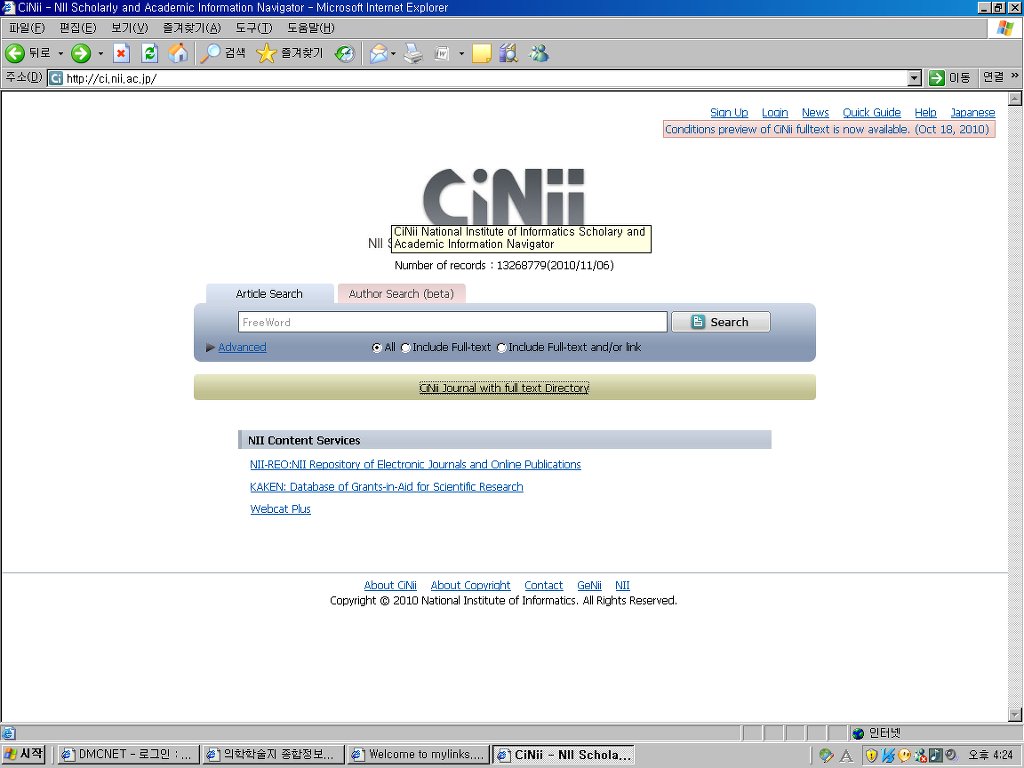Open the About Copyright footer link
The width and height of the screenshot is (1024, 768).
[x=470, y=585]
